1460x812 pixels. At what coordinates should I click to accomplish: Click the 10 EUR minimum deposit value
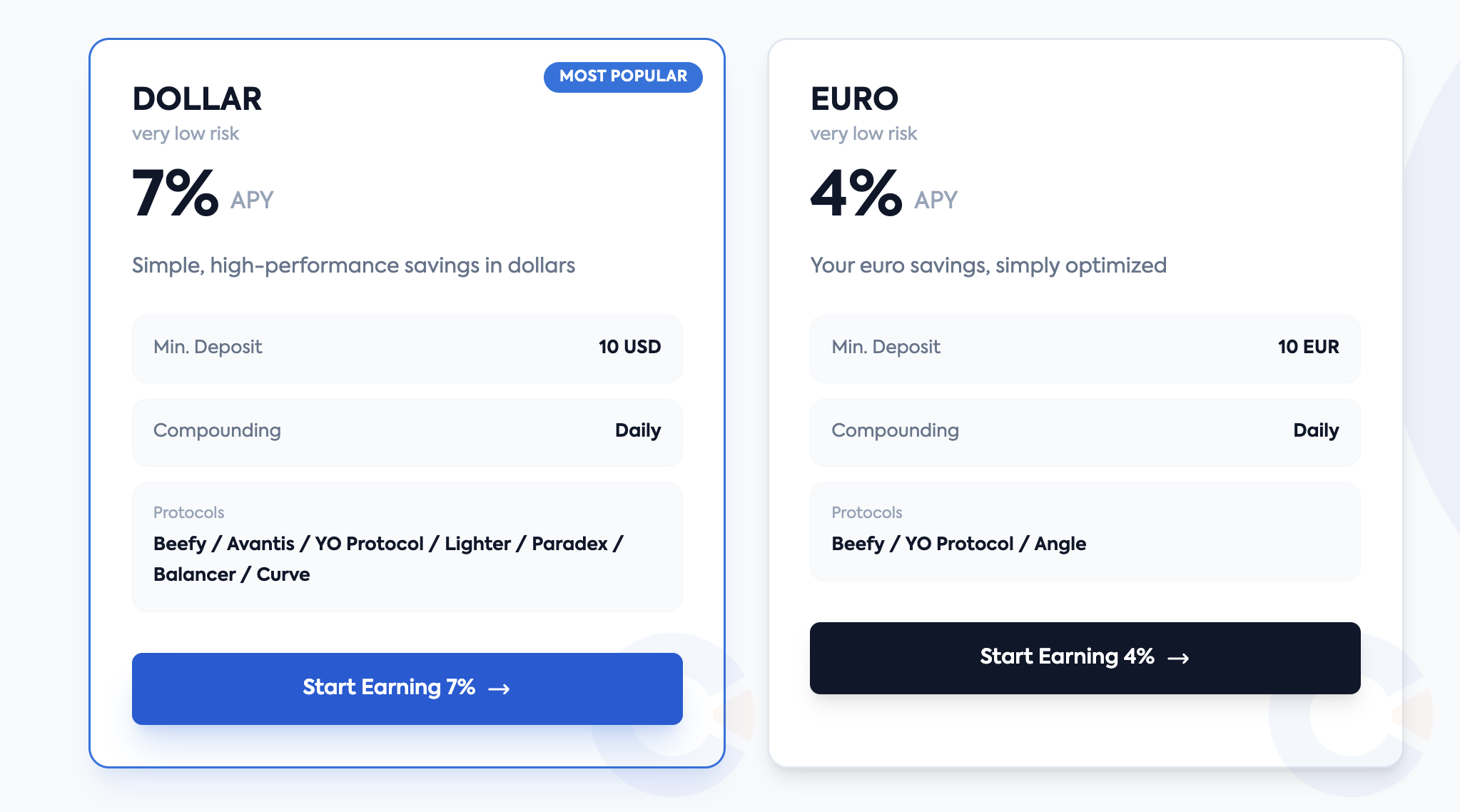[1308, 347]
